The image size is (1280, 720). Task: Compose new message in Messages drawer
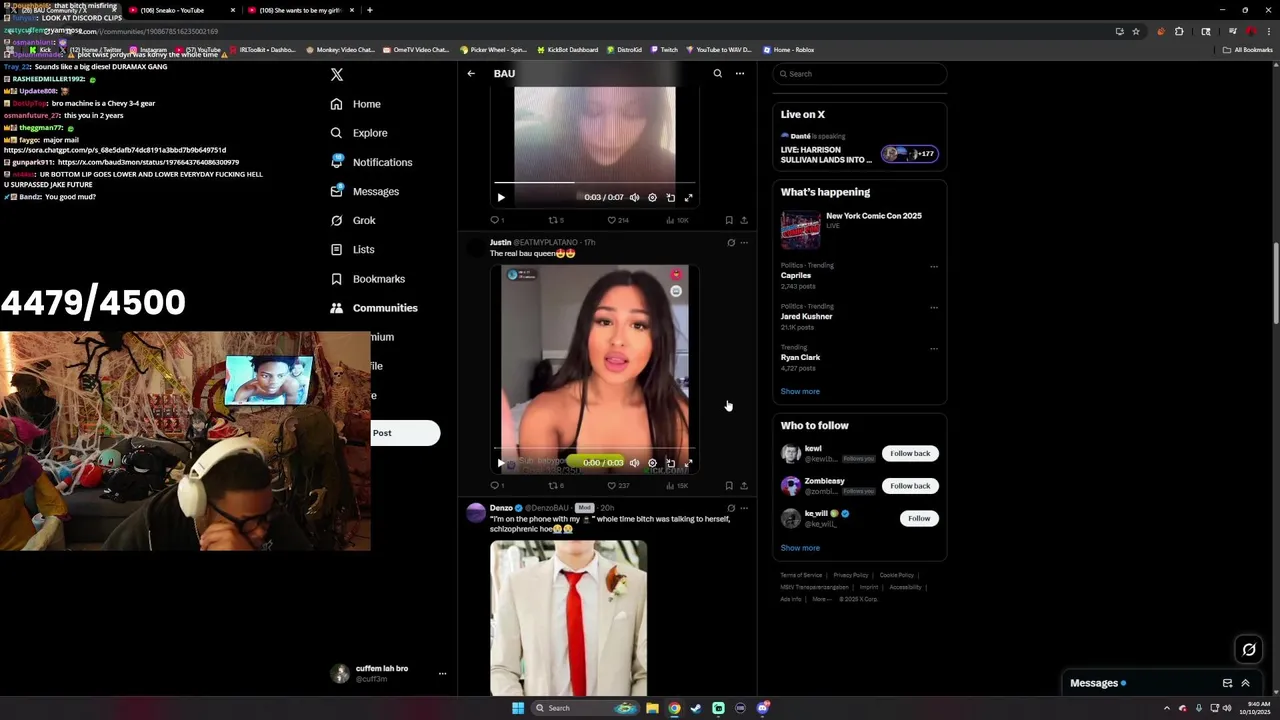1227,683
